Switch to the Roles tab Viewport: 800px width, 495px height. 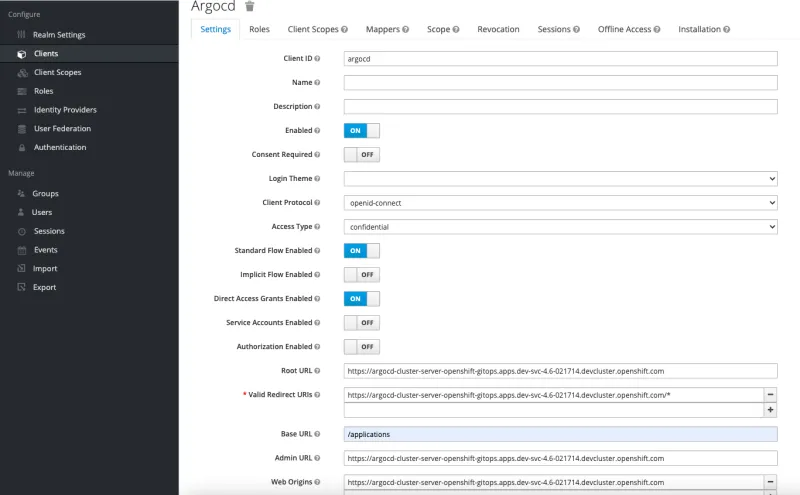(259, 29)
